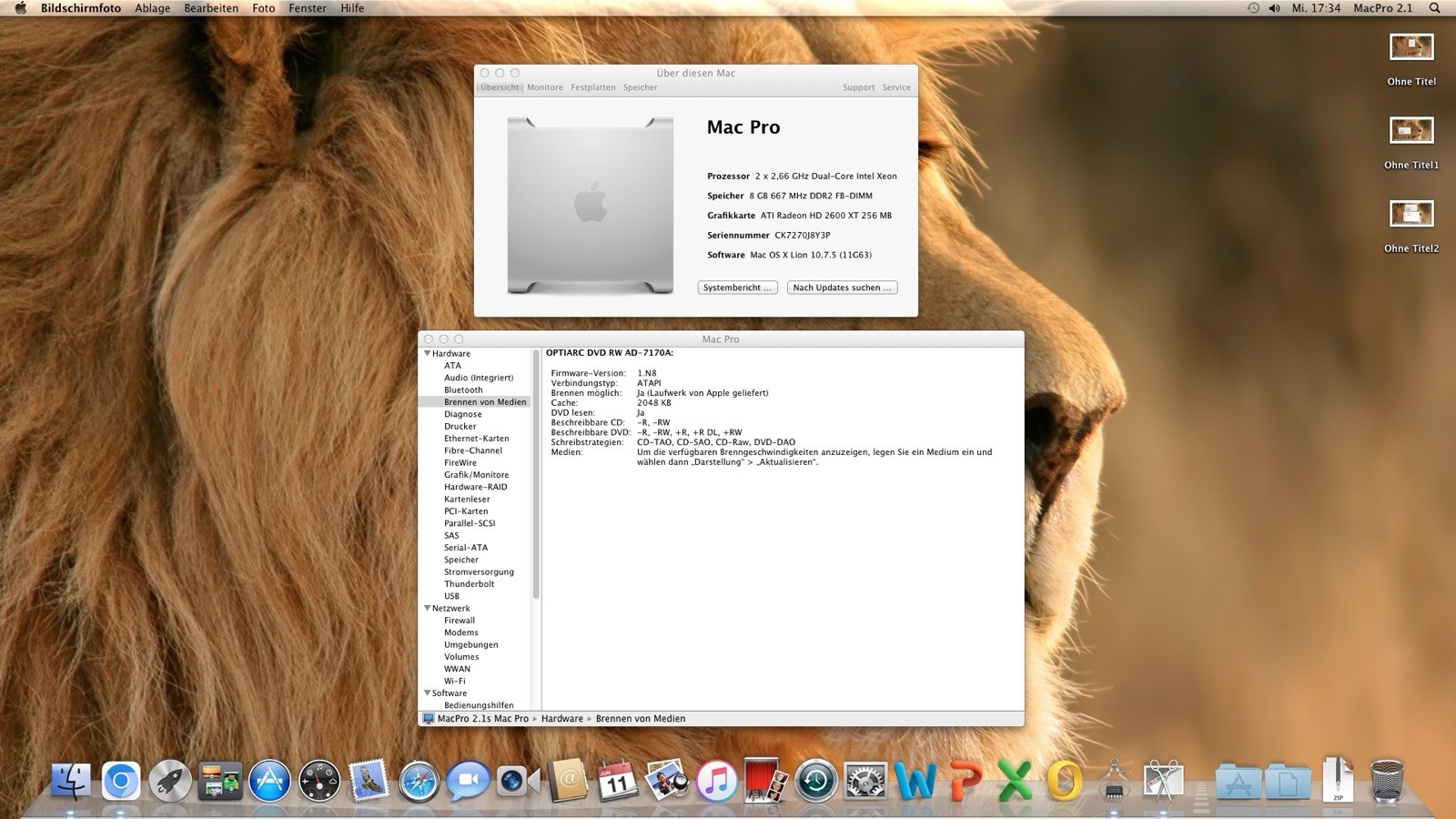Launch Microsoft PowerPoint from the dock
Image resolution: width=1456 pixels, height=819 pixels.
click(965, 781)
